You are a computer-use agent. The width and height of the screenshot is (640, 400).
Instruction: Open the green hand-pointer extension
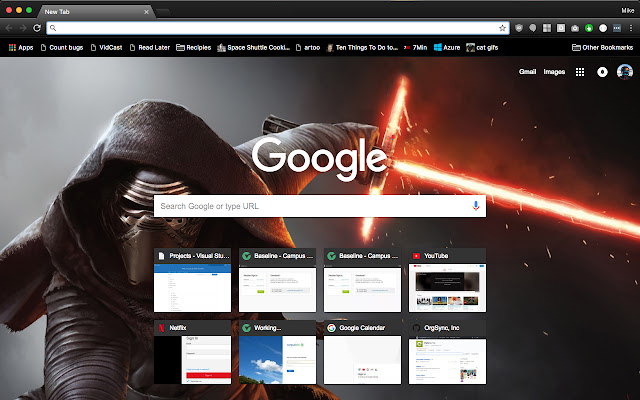click(x=589, y=28)
